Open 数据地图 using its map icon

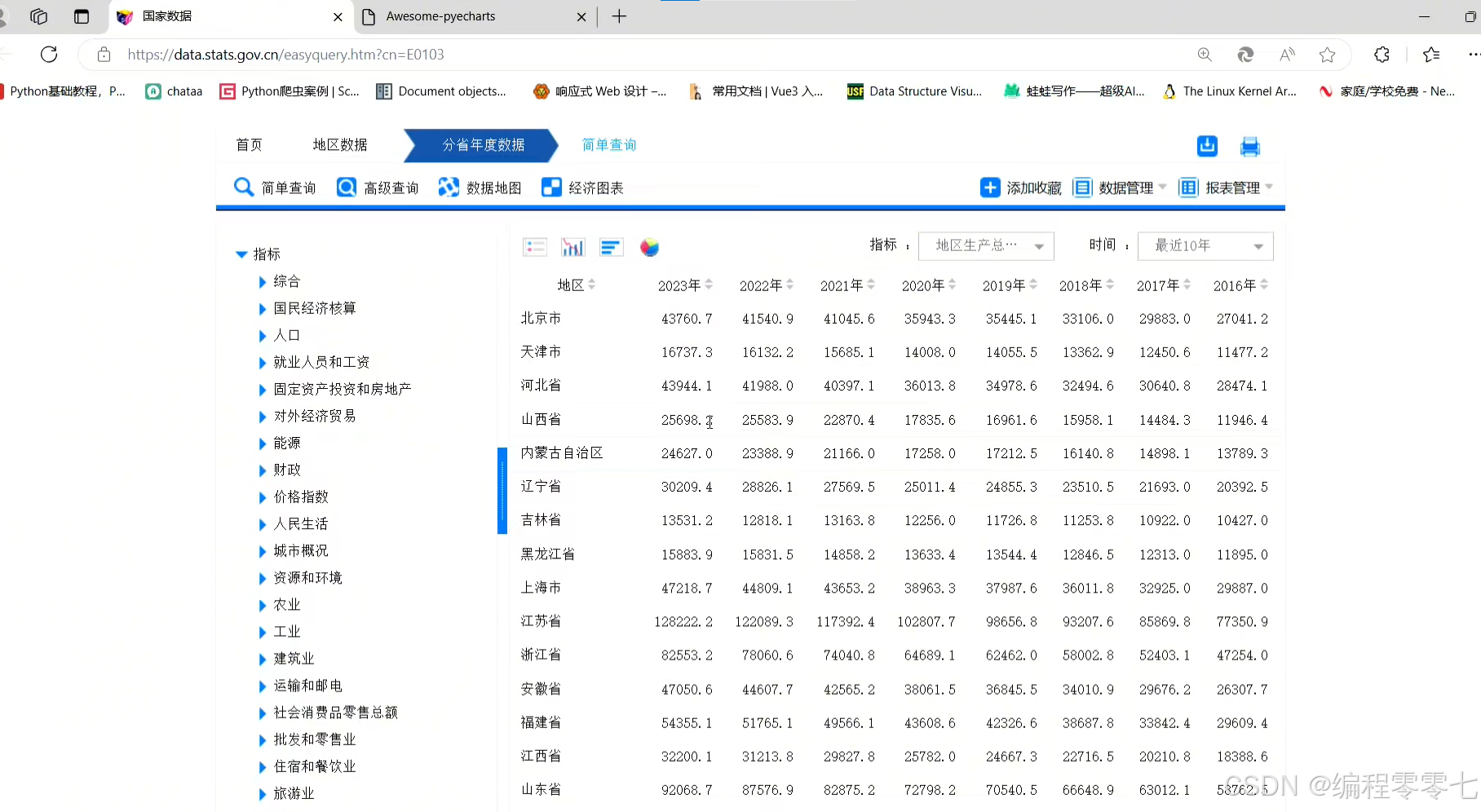coord(449,187)
